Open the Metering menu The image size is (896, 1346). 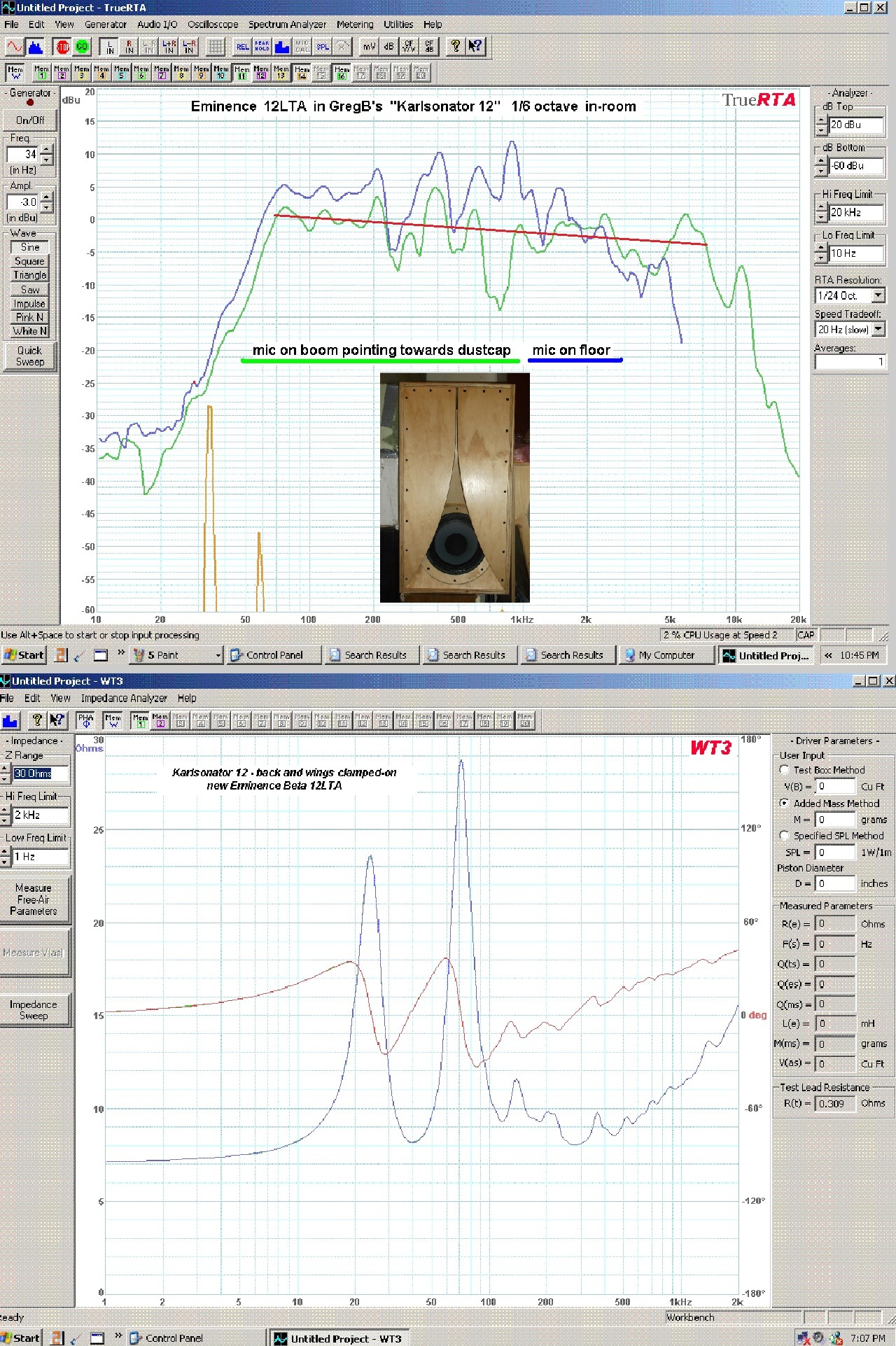pos(355,24)
